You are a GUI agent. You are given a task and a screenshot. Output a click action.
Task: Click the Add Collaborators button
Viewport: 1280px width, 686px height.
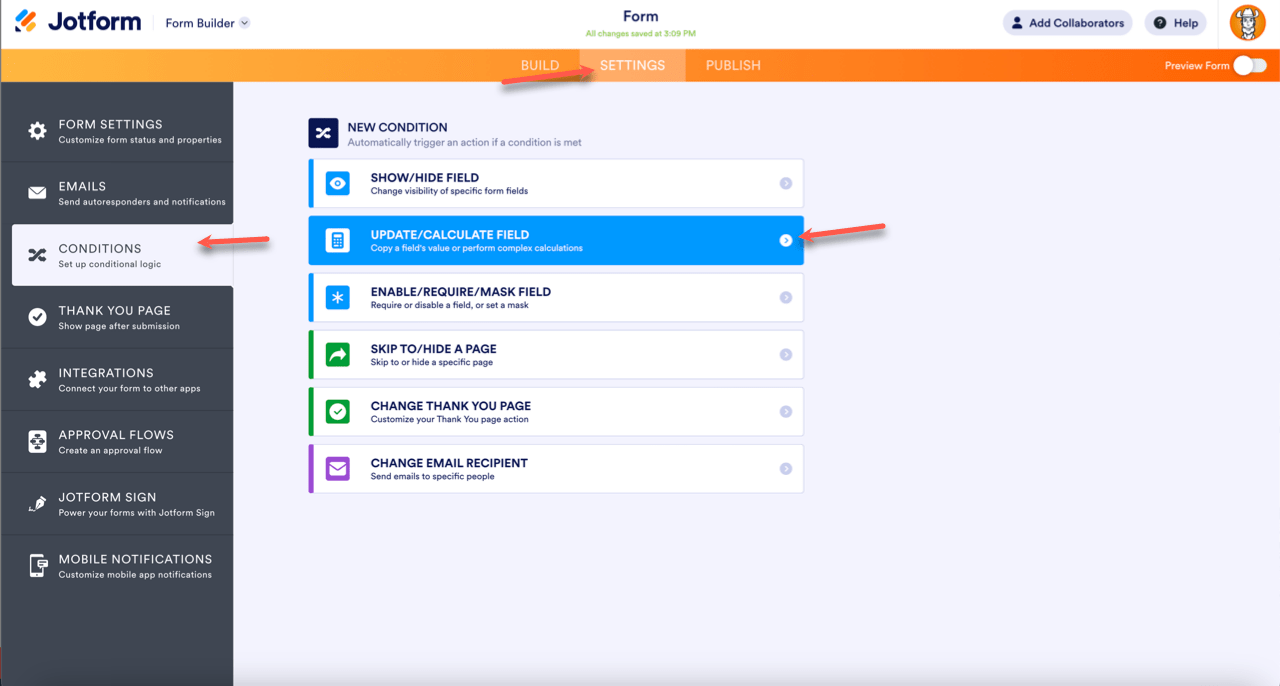[1067, 23]
